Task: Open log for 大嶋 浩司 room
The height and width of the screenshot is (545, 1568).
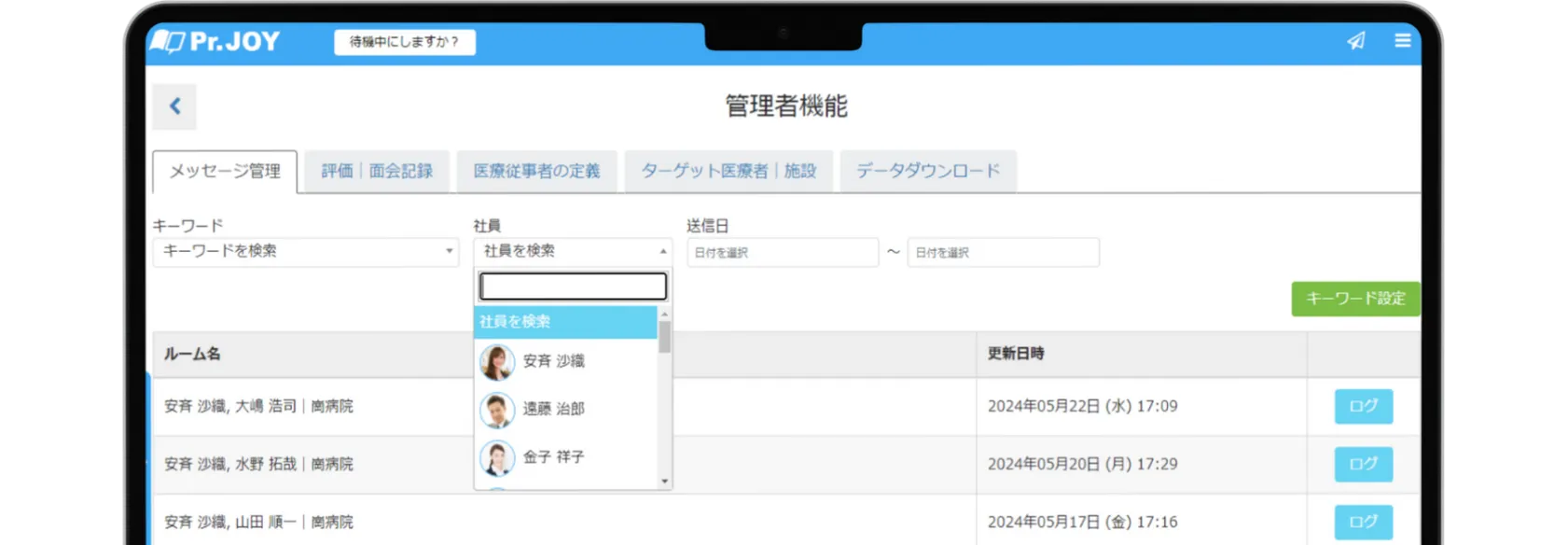Action: tap(1363, 406)
